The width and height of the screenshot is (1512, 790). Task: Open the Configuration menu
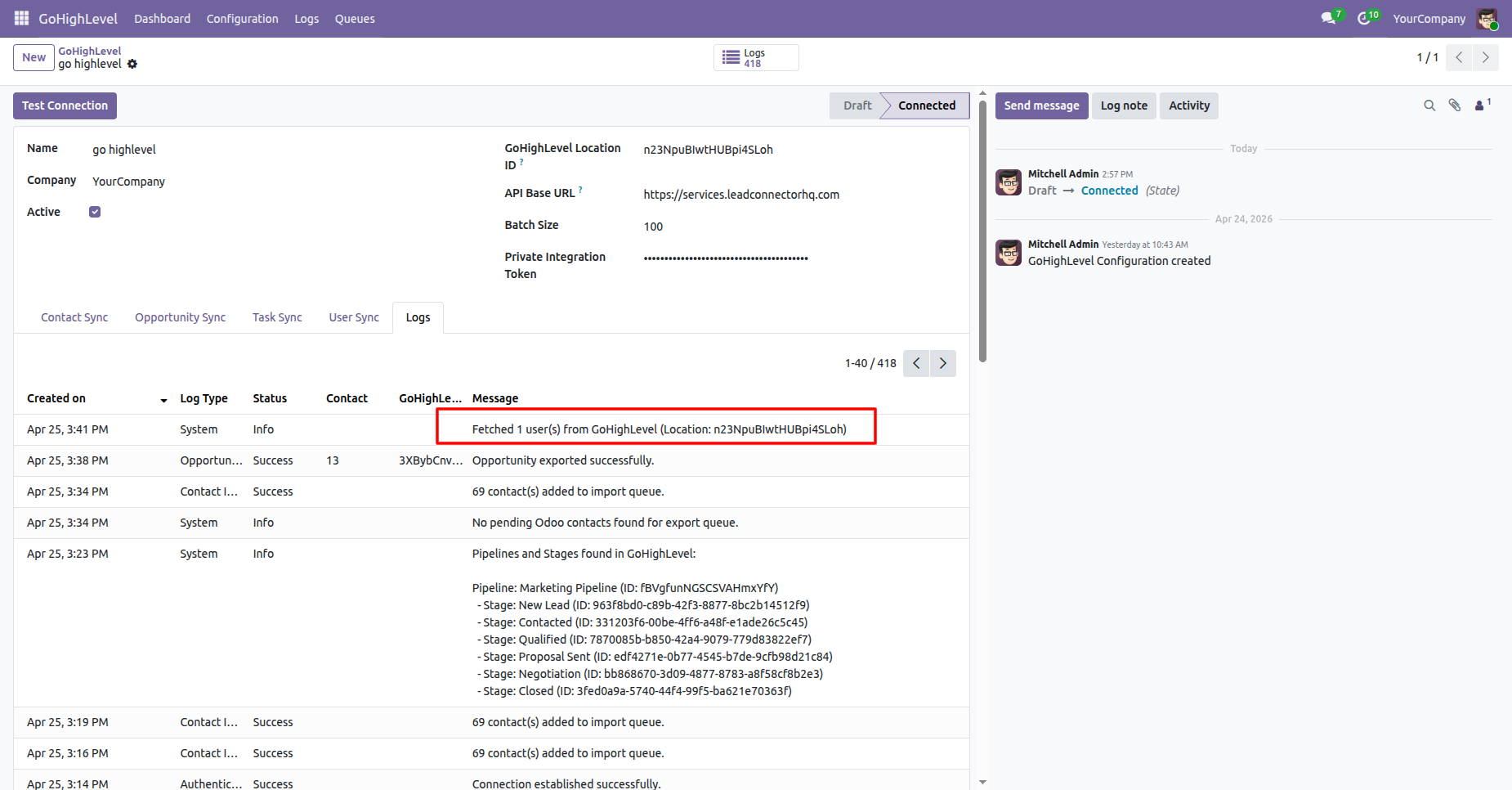(243, 19)
